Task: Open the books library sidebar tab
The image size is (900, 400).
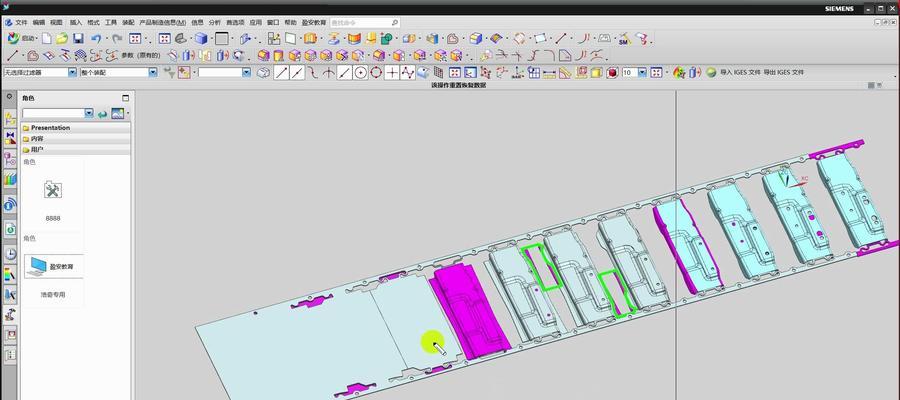Action: point(10,180)
